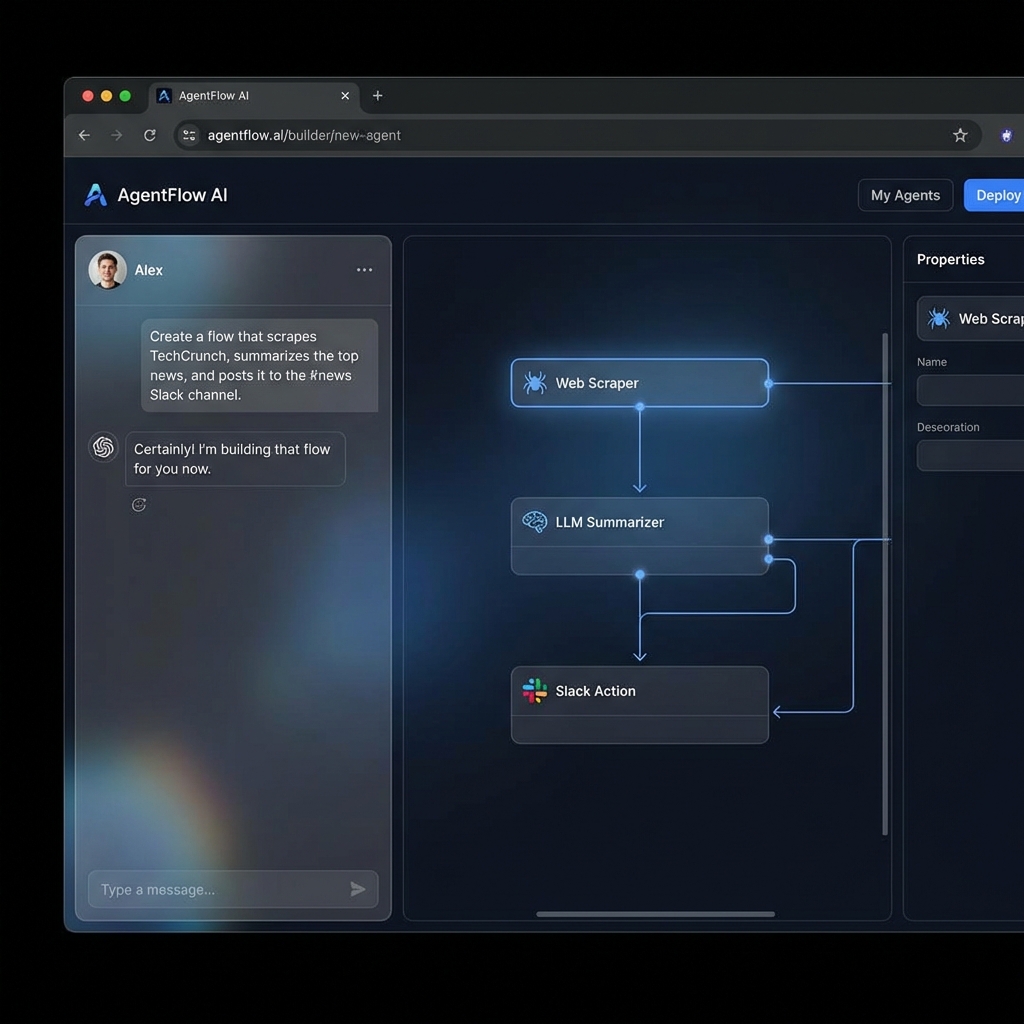Select the spider icon on the Web Scraper node
Image resolution: width=1024 pixels, height=1024 pixels.
534,382
